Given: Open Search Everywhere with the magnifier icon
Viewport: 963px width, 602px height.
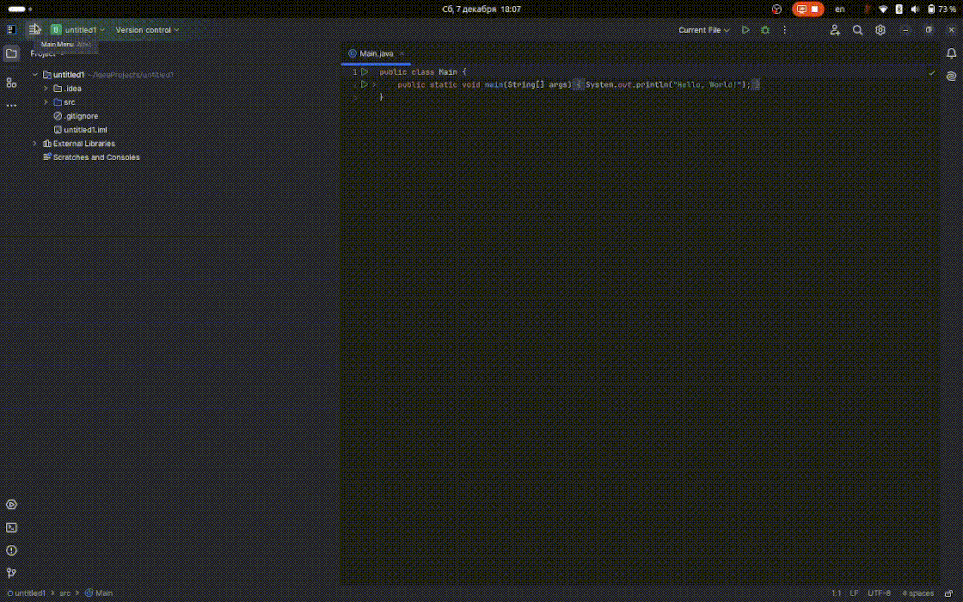Looking at the screenshot, I should point(857,29).
